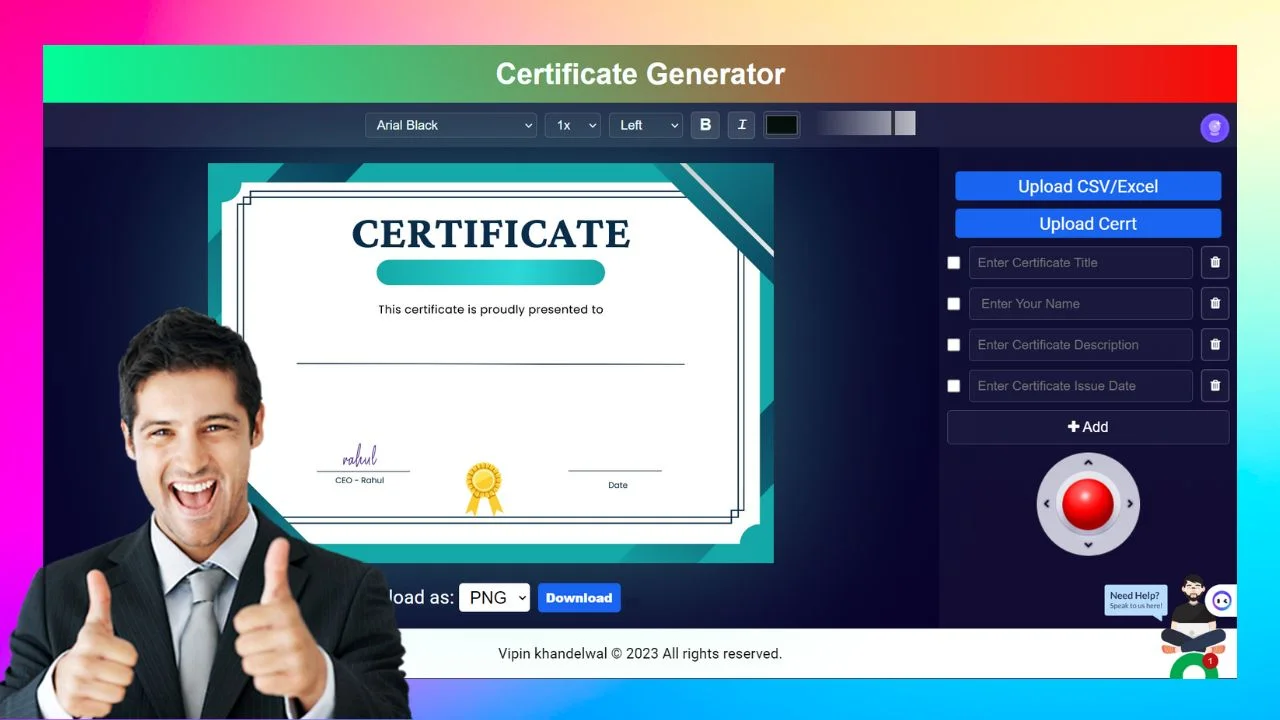Click the Enter Certificate Description input
The height and width of the screenshot is (720, 1280).
[x=1081, y=345]
